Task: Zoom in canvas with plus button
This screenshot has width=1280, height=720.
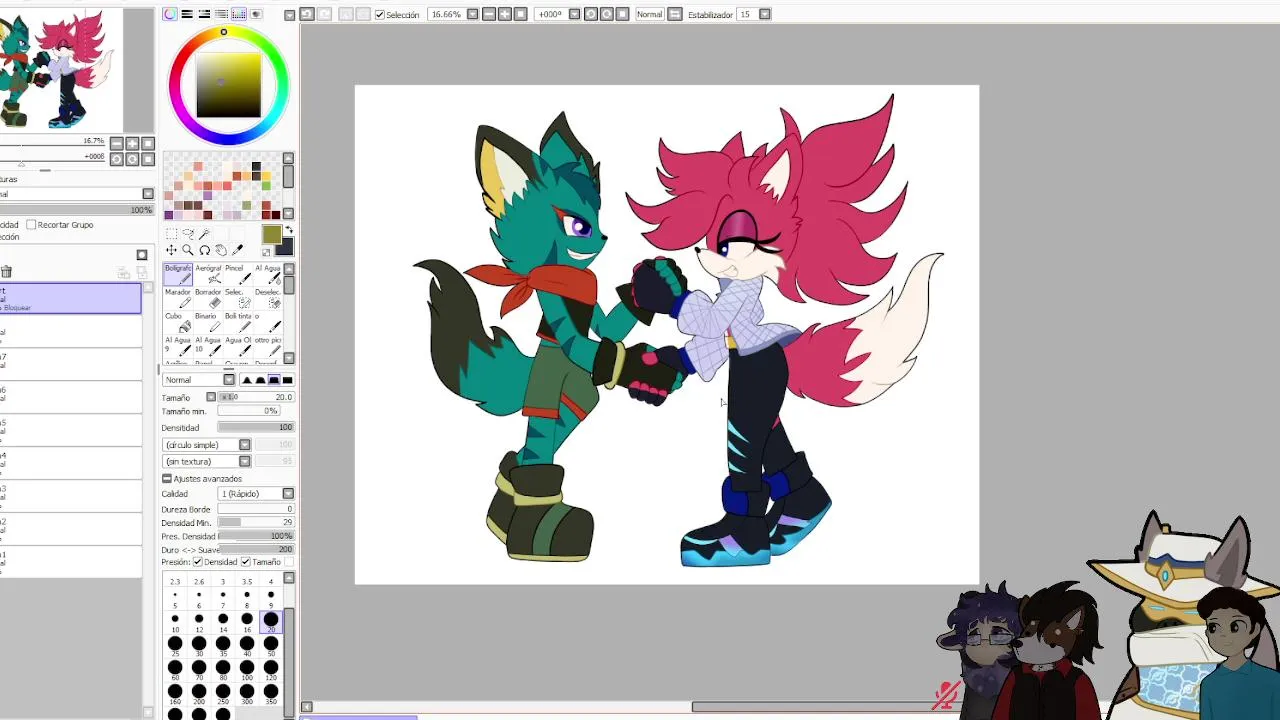Action: coord(504,14)
